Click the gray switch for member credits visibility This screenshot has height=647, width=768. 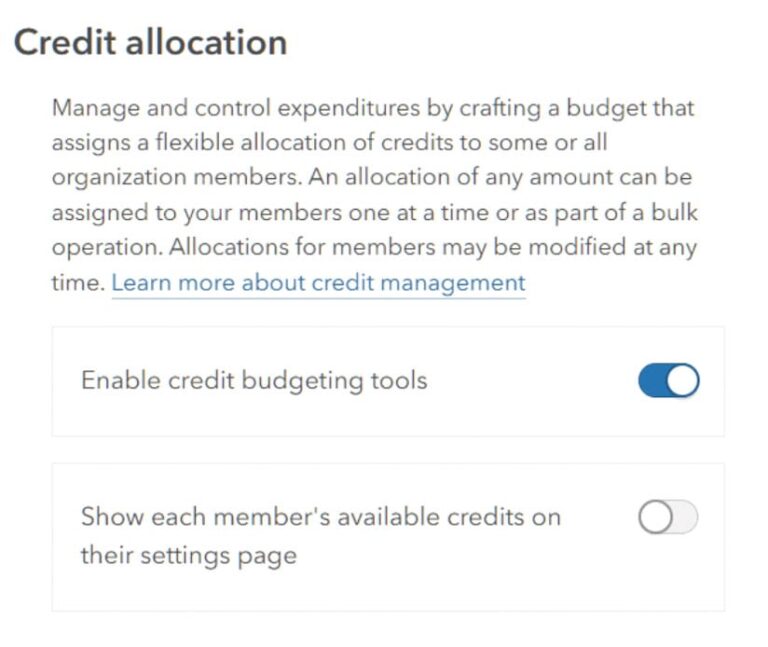668,517
